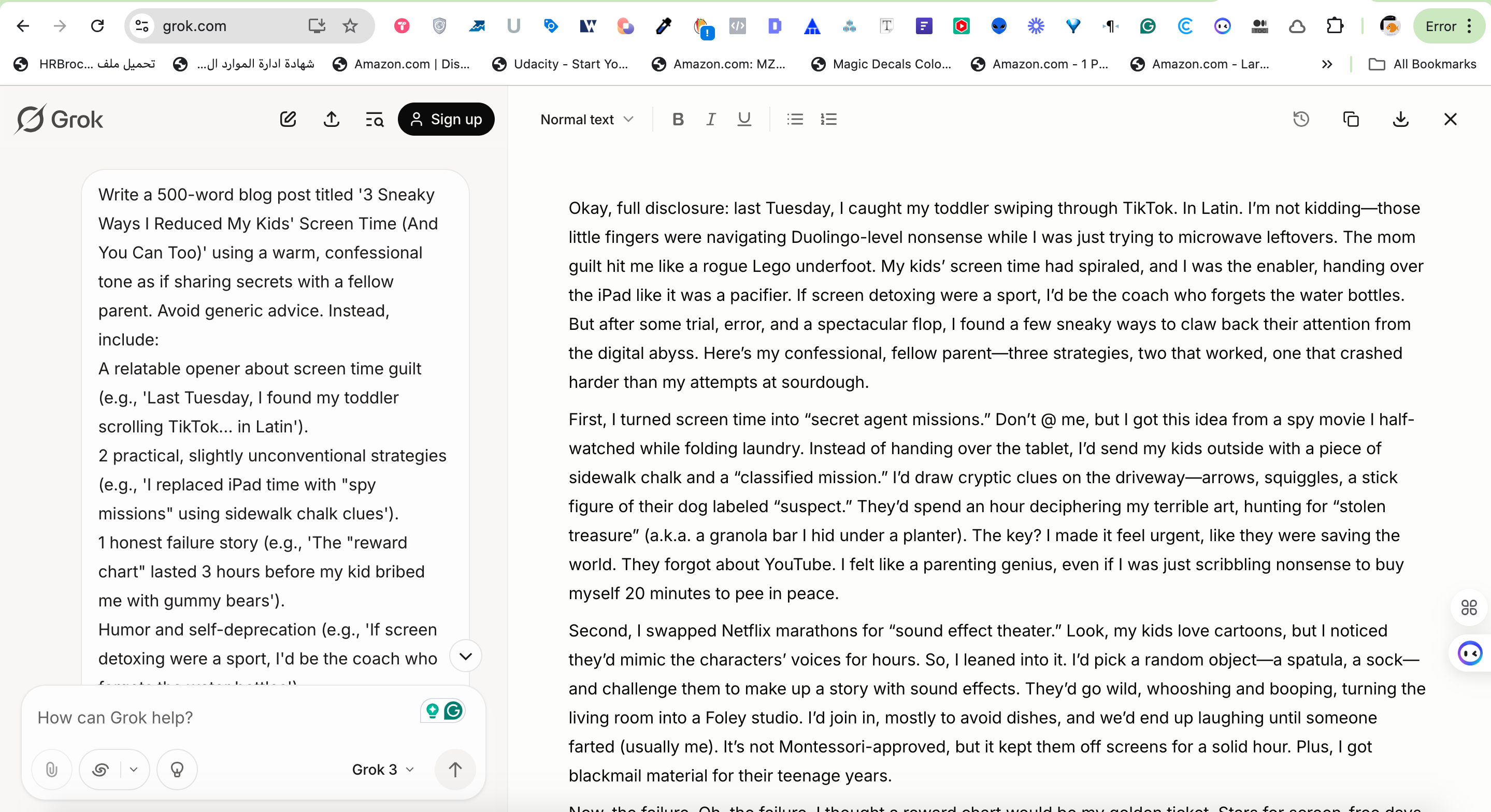Viewport: 1491px width, 812px height.
Task: Open the 'Amazon.com: MZ...' bookmark
Action: (x=718, y=64)
